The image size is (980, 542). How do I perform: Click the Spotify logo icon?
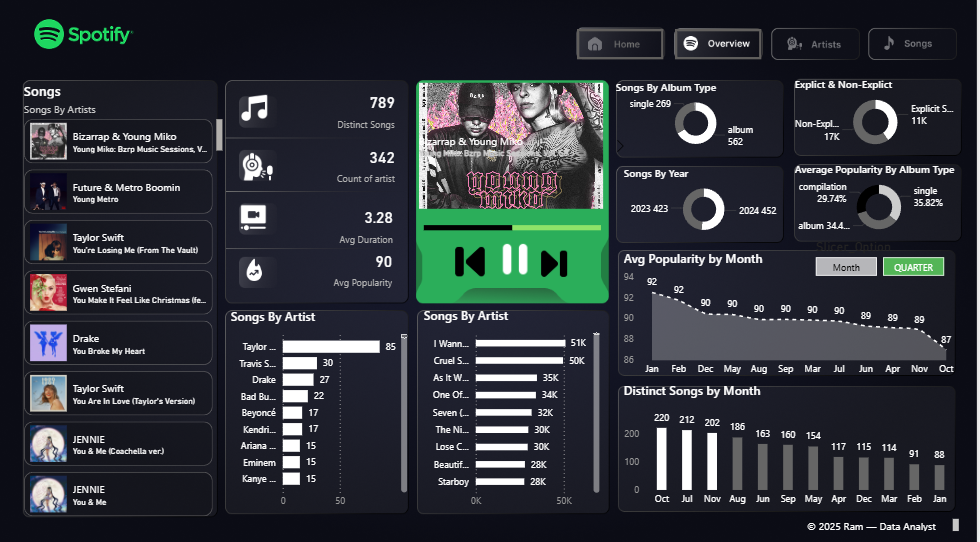tap(49, 35)
